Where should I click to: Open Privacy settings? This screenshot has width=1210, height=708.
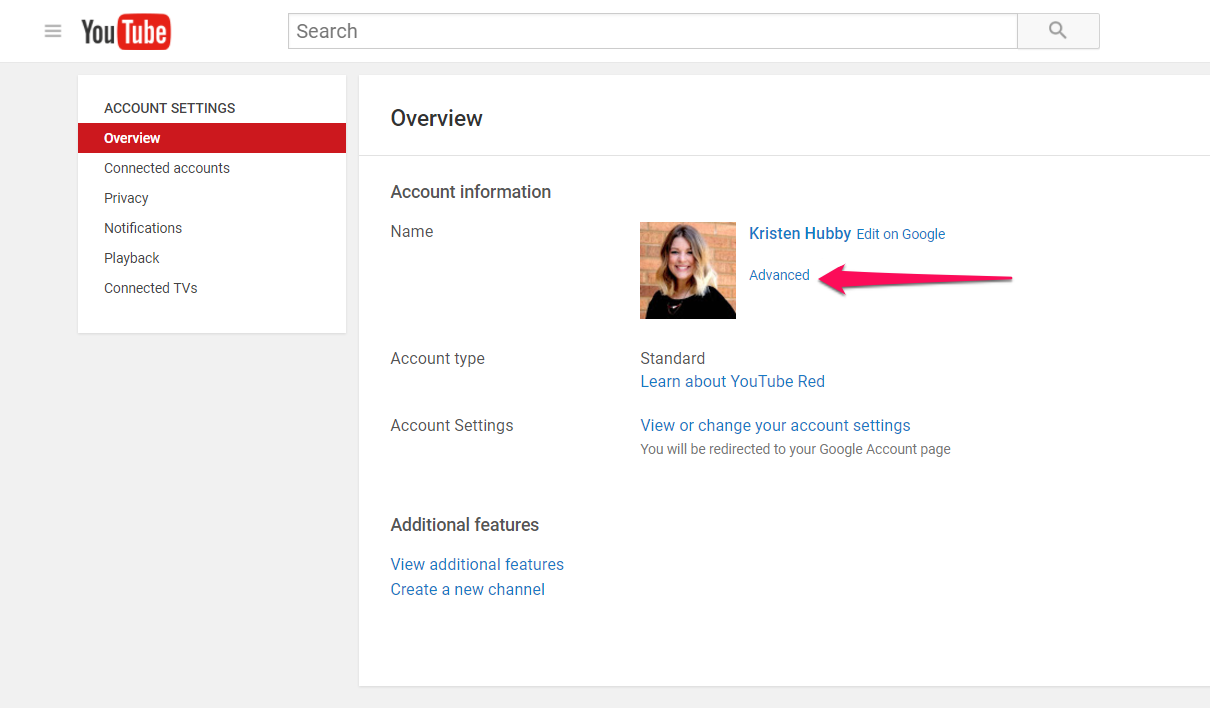pyautogui.click(x=126, y=198)
